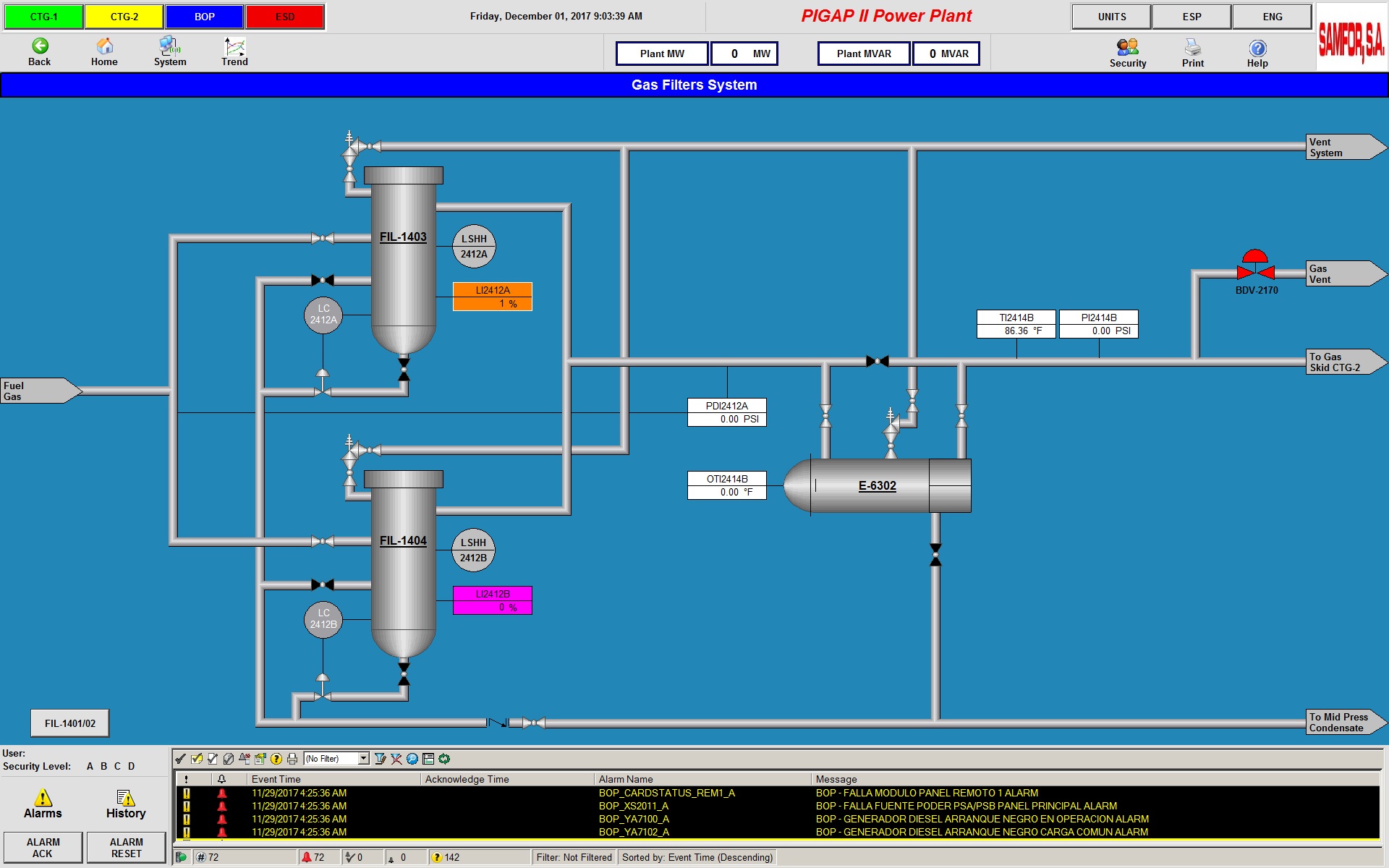Image resolution: width=1389 pixels, height=868 pixels.
Task: Click the yellow question mark toolbar icon
Action: tap(276, 759)
